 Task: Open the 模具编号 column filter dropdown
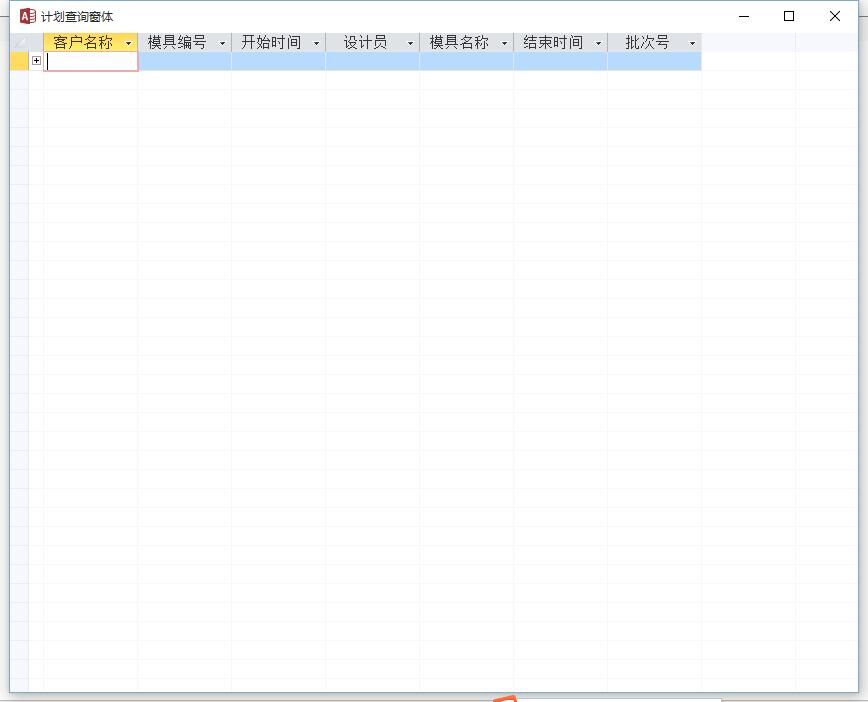tap(223, 43)
